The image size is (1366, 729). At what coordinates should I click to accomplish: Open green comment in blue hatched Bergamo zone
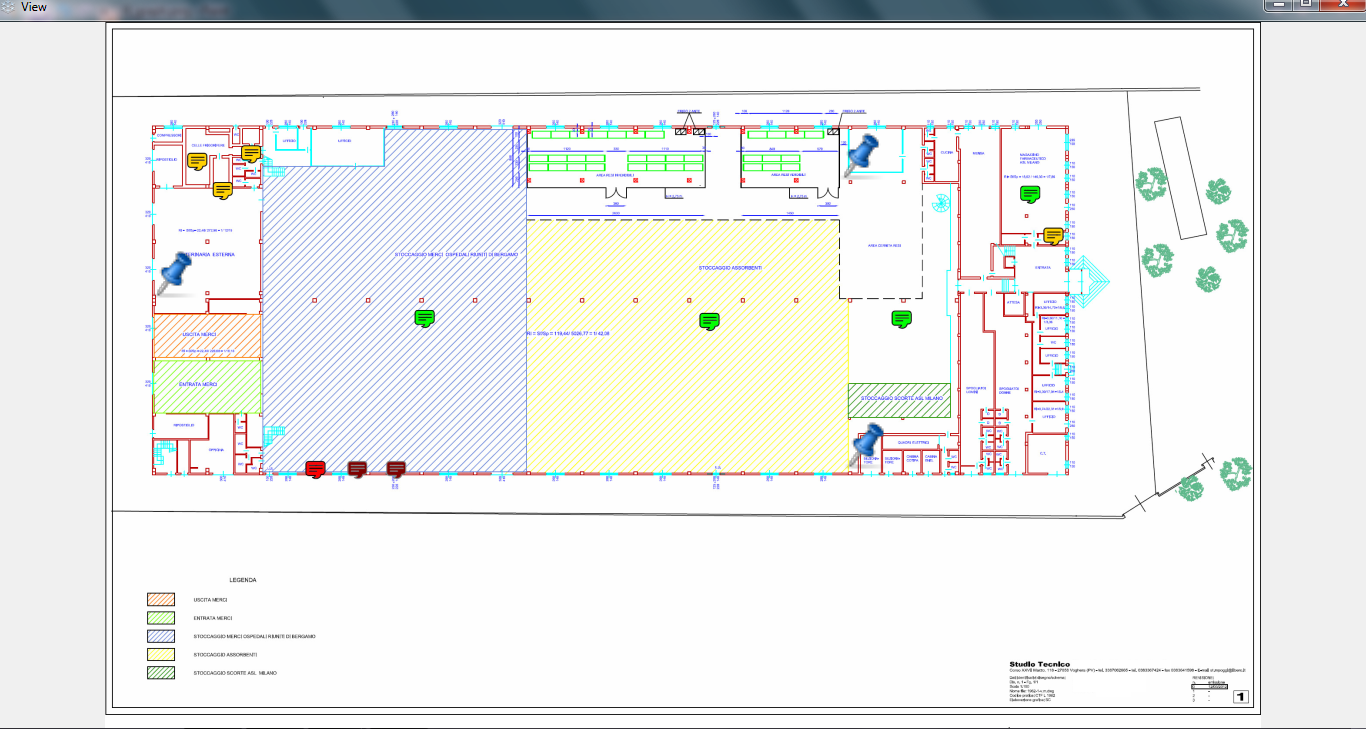click(x=425, y=319)
